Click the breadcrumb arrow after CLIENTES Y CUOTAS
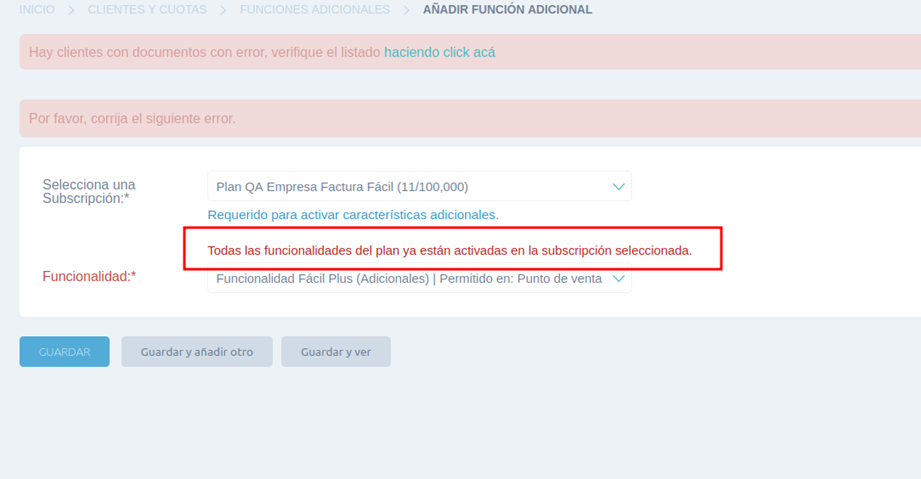 tap(223, 10)
